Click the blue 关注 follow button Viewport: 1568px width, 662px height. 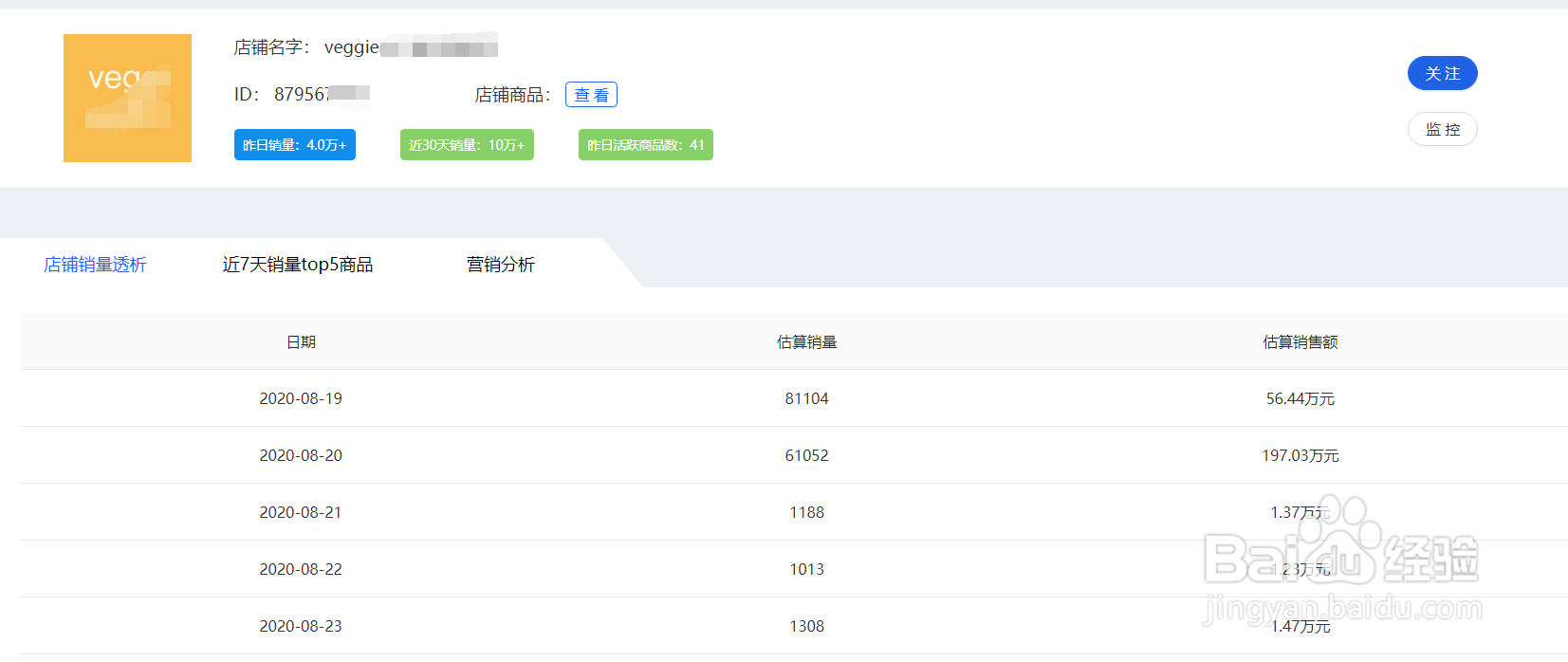(x=1442, y=73)
